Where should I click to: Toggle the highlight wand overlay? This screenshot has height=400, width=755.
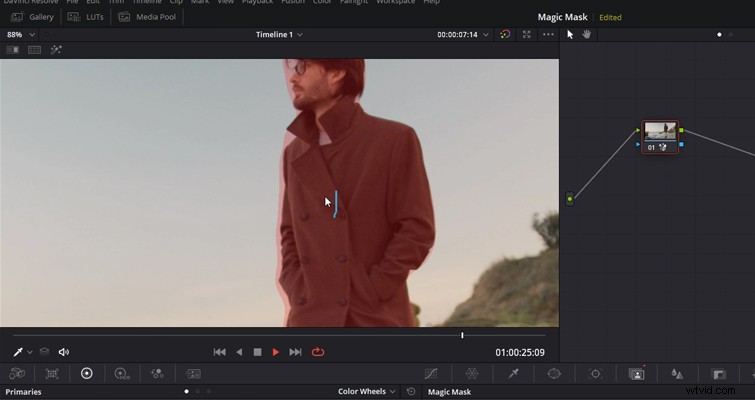pos(56,50)
